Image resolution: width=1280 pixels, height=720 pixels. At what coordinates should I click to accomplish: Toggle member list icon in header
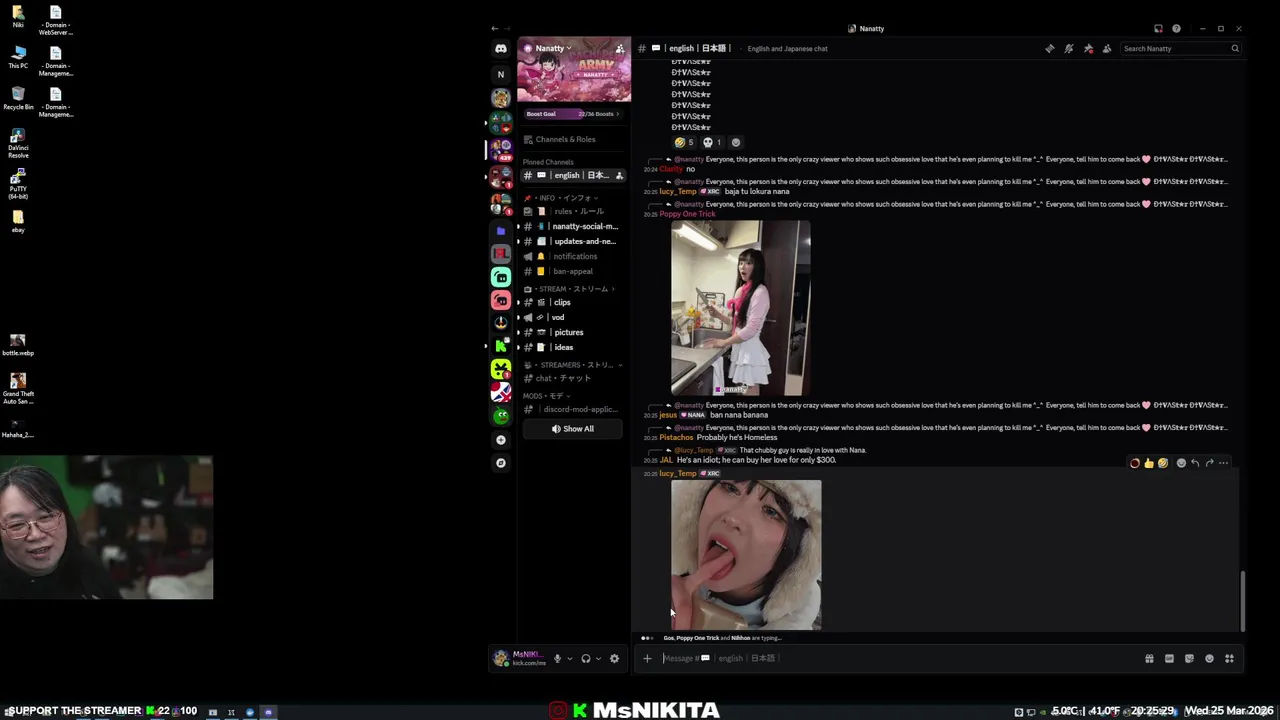point(1107,48)
